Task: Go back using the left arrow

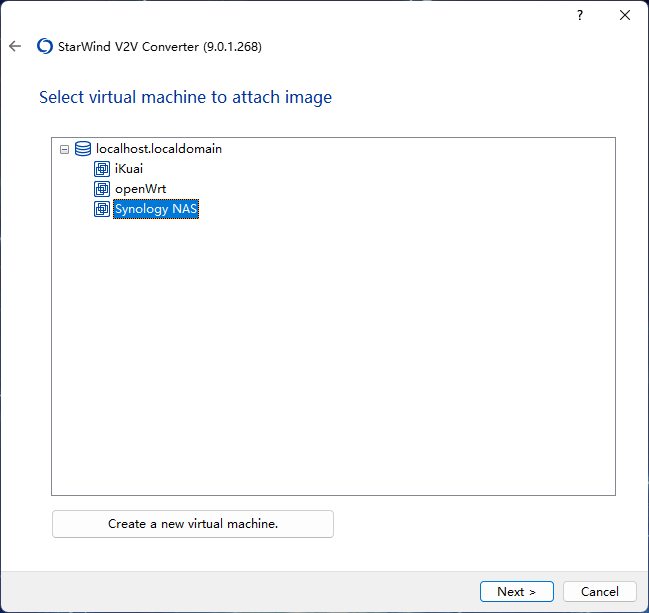Action: (15, 46)
